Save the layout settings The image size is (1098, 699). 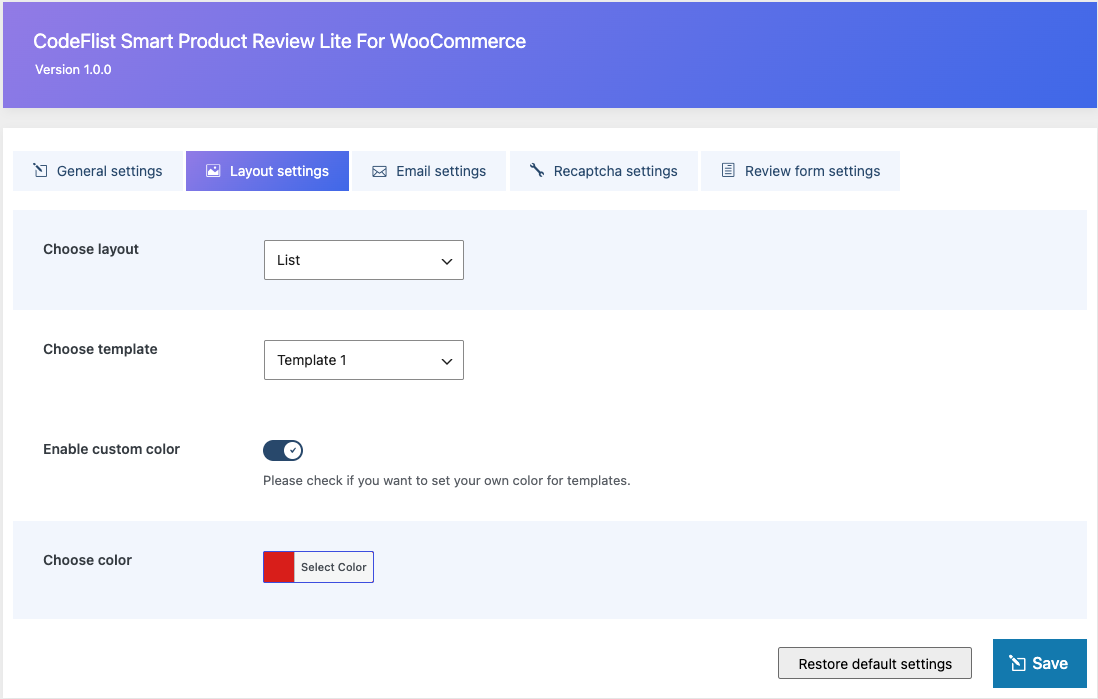(x=1039, y=663)
